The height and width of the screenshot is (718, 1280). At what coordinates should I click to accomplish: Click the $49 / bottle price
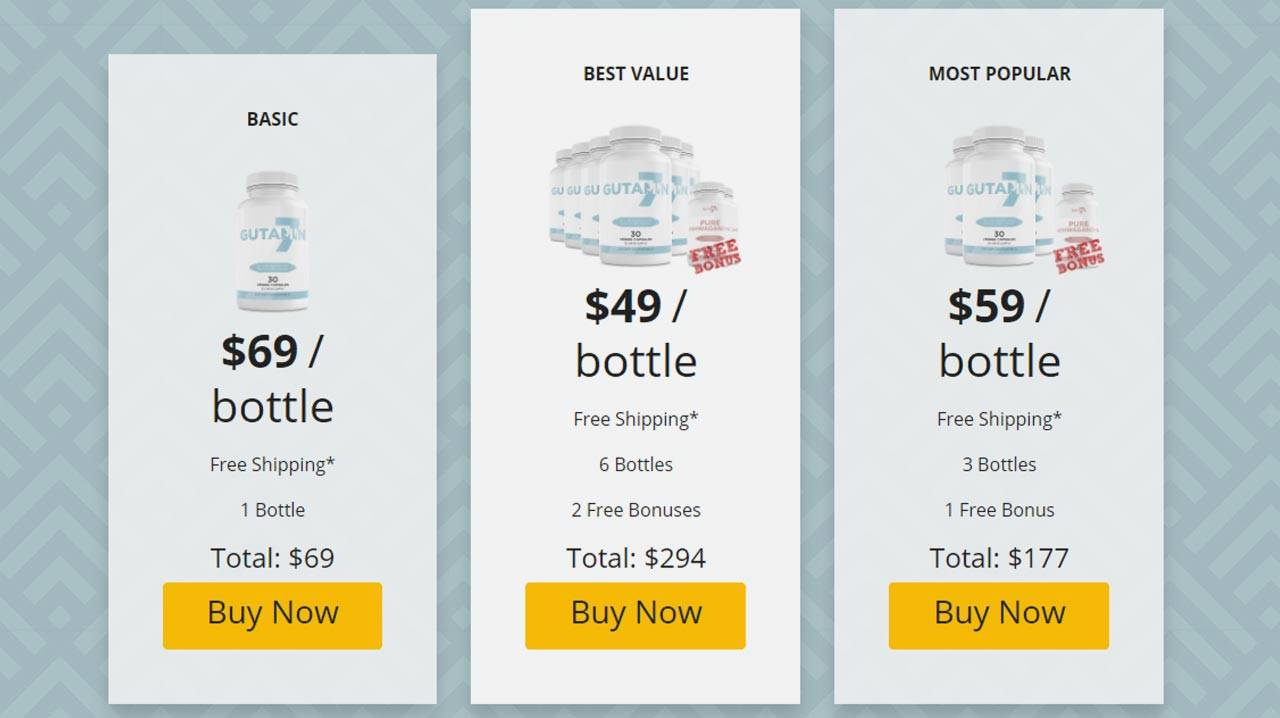[x=636, y=333]
